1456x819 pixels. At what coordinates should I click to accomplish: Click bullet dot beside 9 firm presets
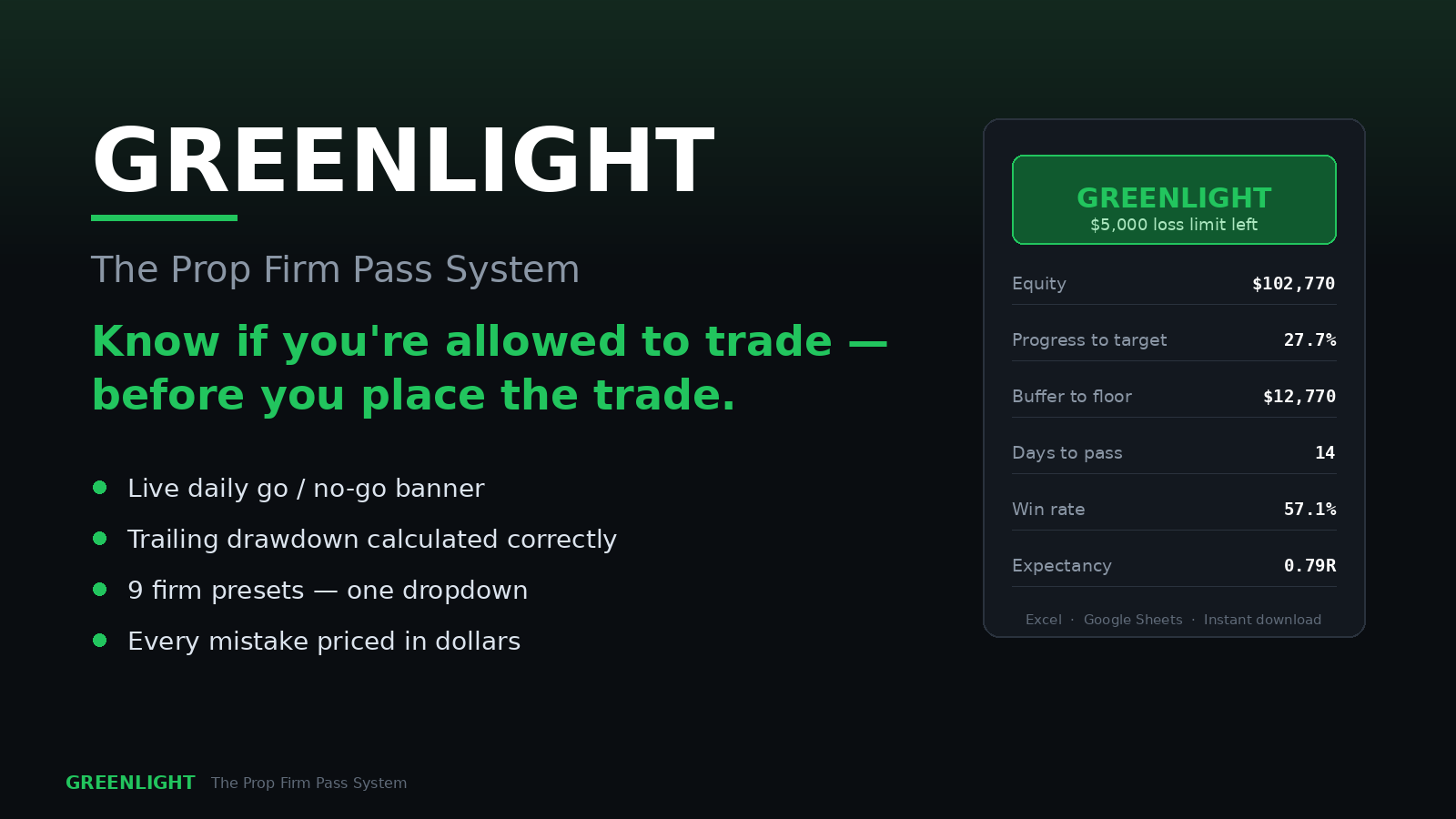100,590
